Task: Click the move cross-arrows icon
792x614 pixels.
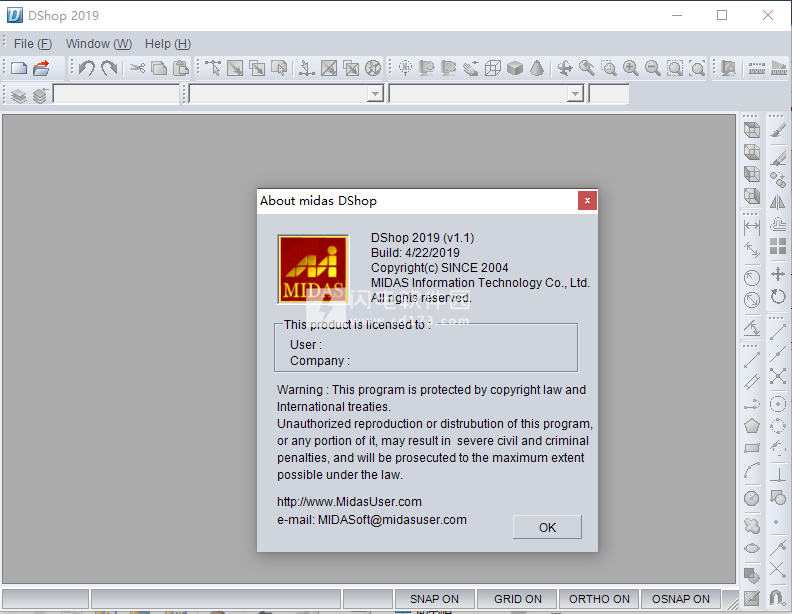Action: coord(778,274)
